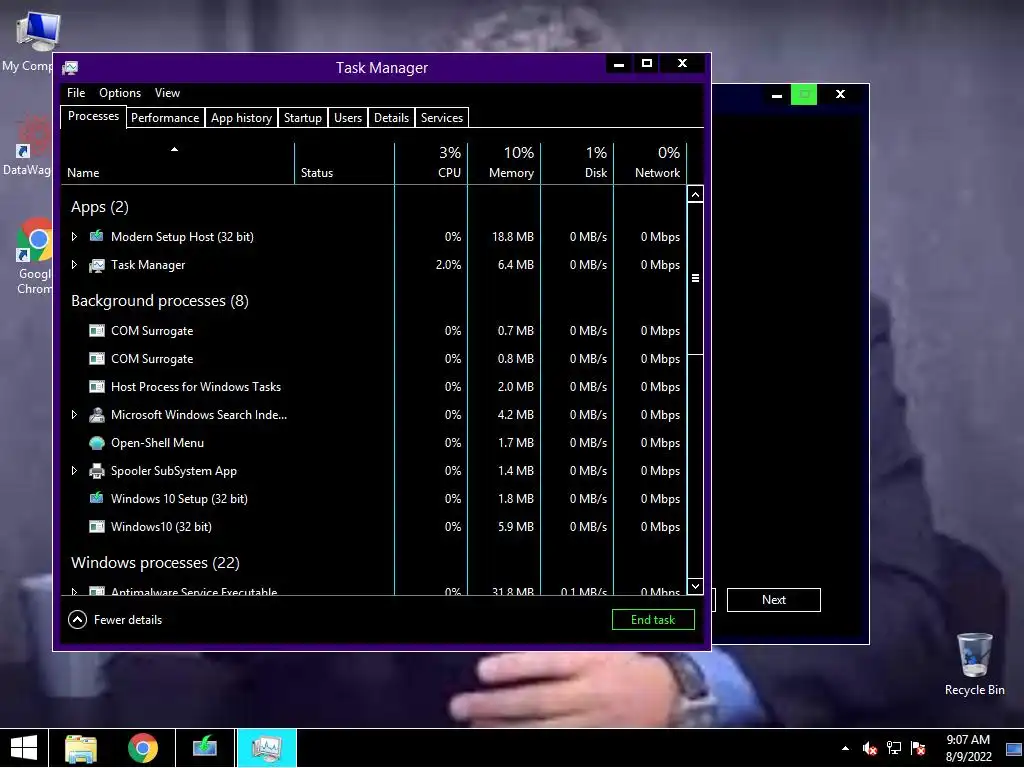The image size is (1024, 768).
Task: Click the Task Manager title bar icon
Action: coord(70,68)
